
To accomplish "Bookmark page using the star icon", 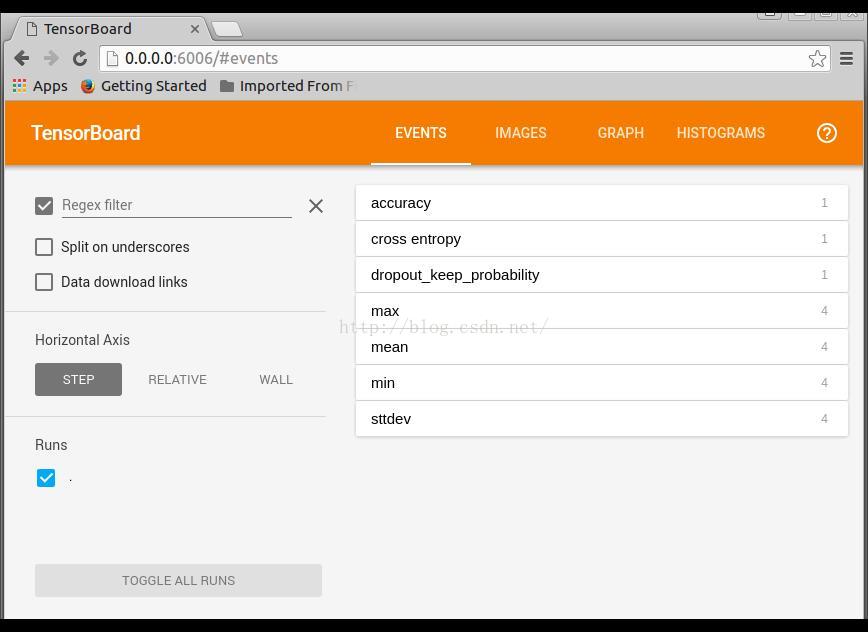I will tap(817, 58).
